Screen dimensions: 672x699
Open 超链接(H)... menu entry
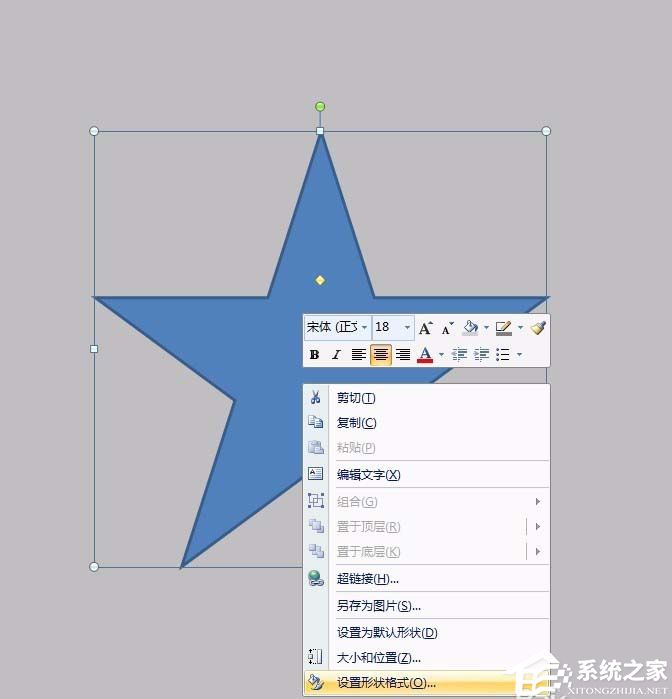pyautogui.click(x=426, y=579)
